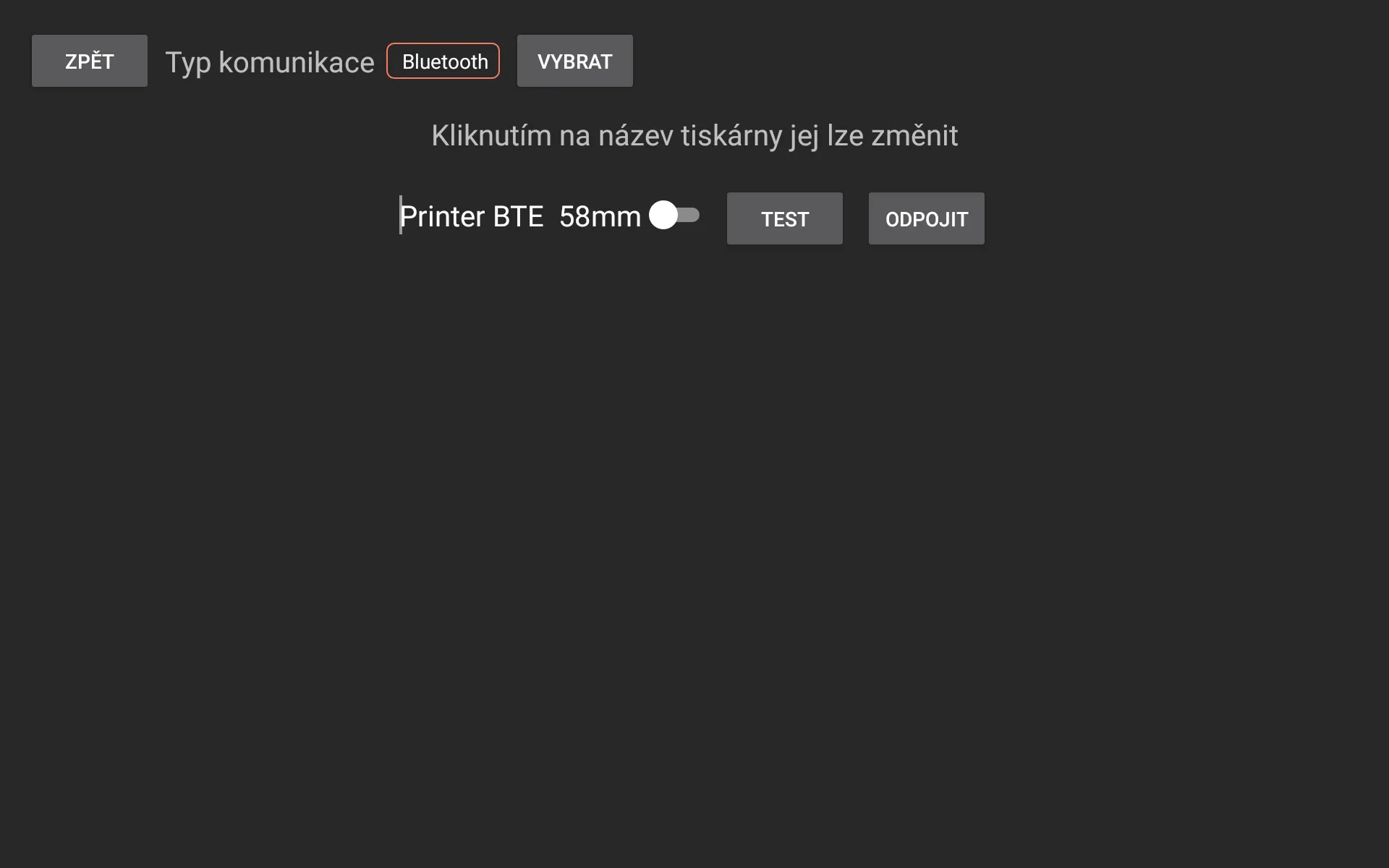1389x868 pixels.
Task: Click the ODPOJIT disconnect button
Action: click(926, 218)
